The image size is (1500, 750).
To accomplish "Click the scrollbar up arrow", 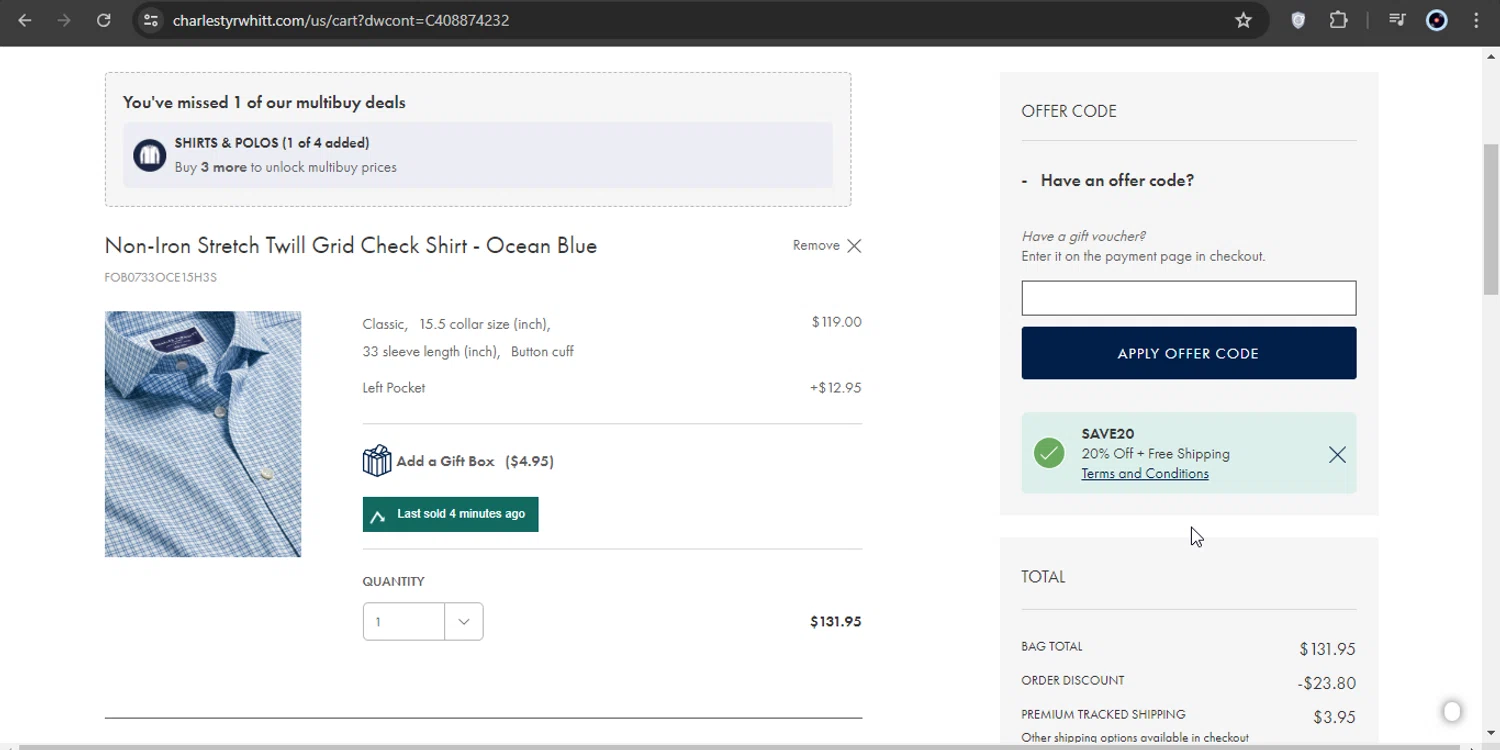I will coord(1491,56).
